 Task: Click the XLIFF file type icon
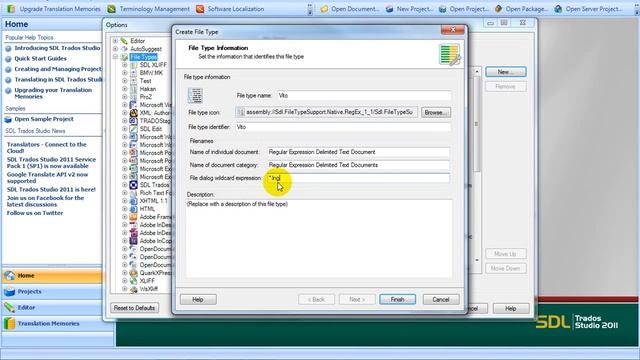pos(133,281)
